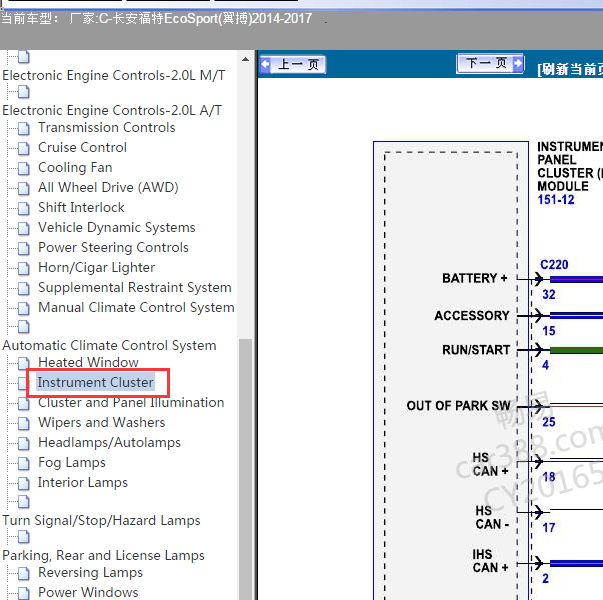Viewport: 603px width, 600px height.
Task: Select Heated Window diagram
Action: [88, 362]
